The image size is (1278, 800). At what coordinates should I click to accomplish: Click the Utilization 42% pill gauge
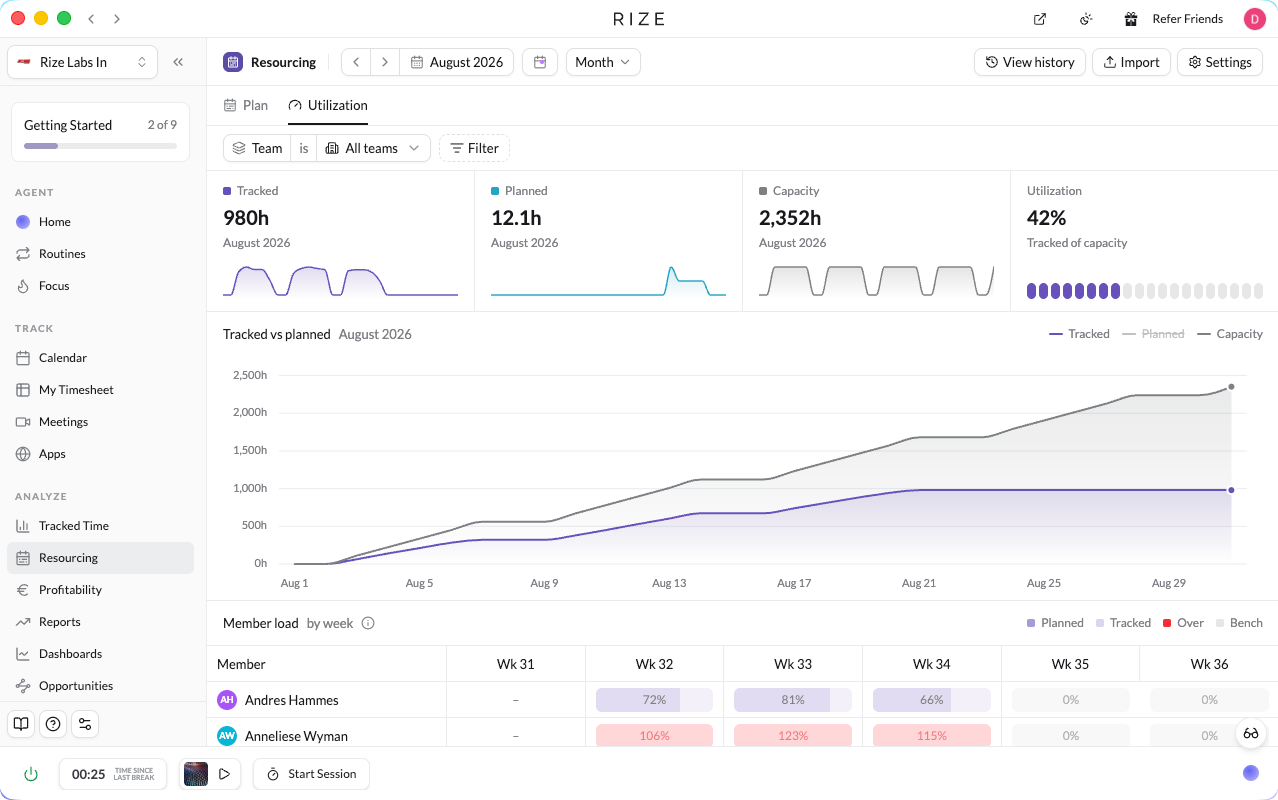coord(1144,291)
